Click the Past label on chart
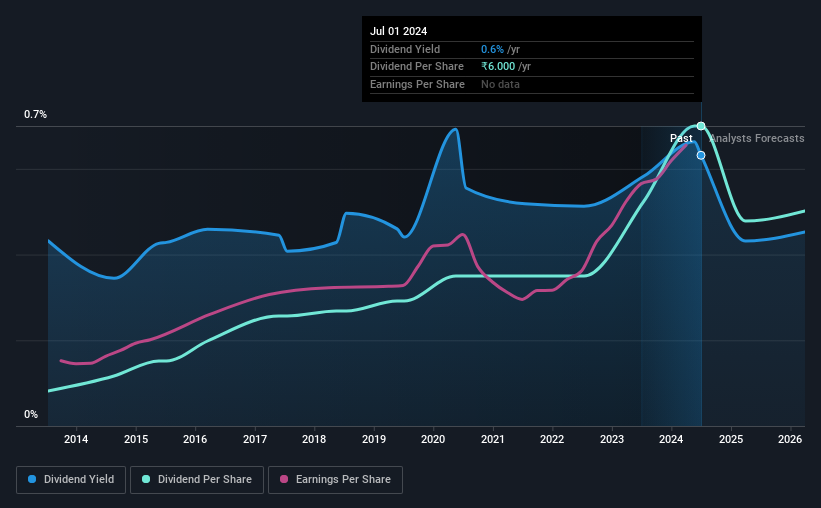Viewport: 821px width, 508px height. [681, 138]
